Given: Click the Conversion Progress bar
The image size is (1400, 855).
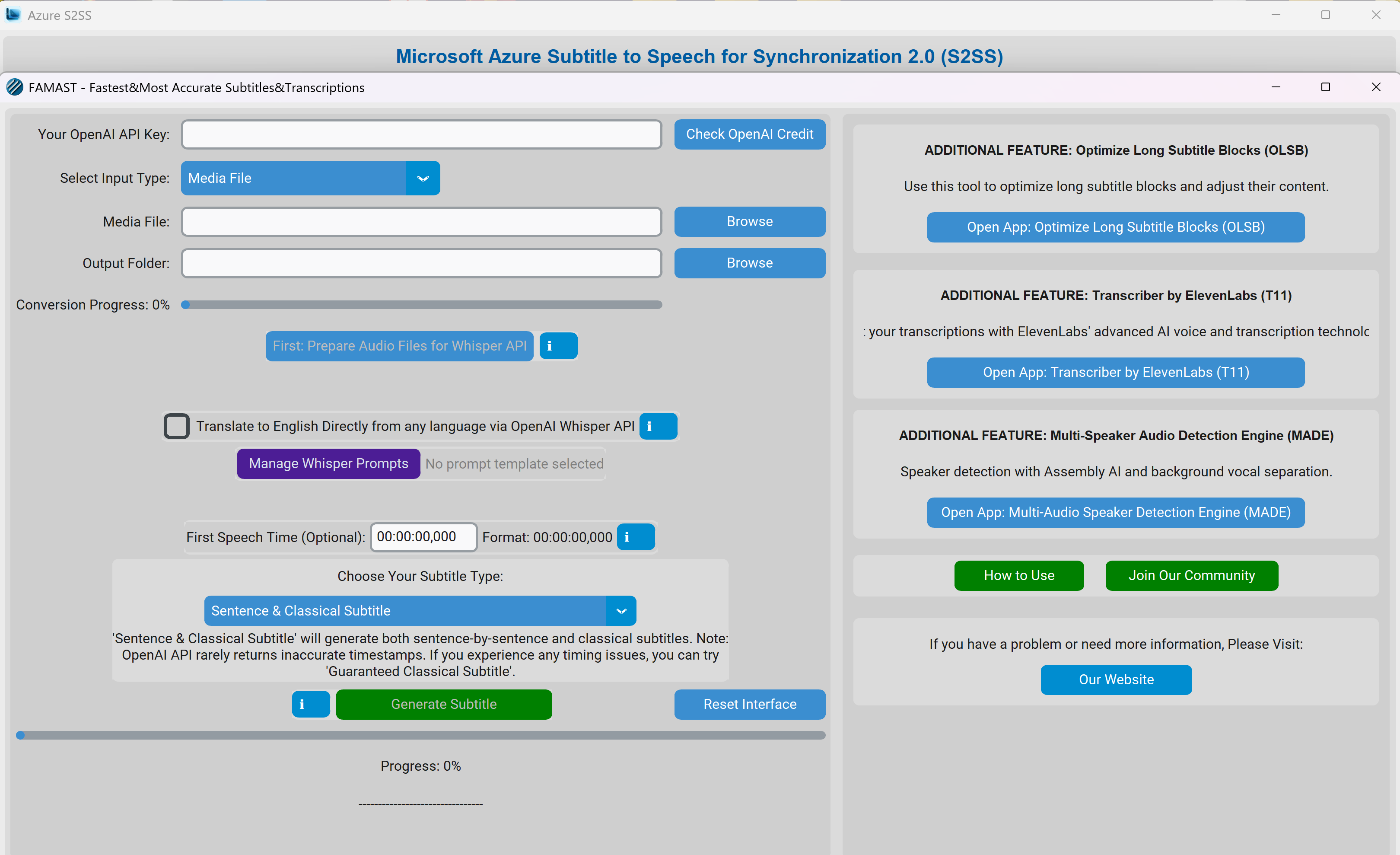Looking at the screenshot, I should [x=421, y=305].
